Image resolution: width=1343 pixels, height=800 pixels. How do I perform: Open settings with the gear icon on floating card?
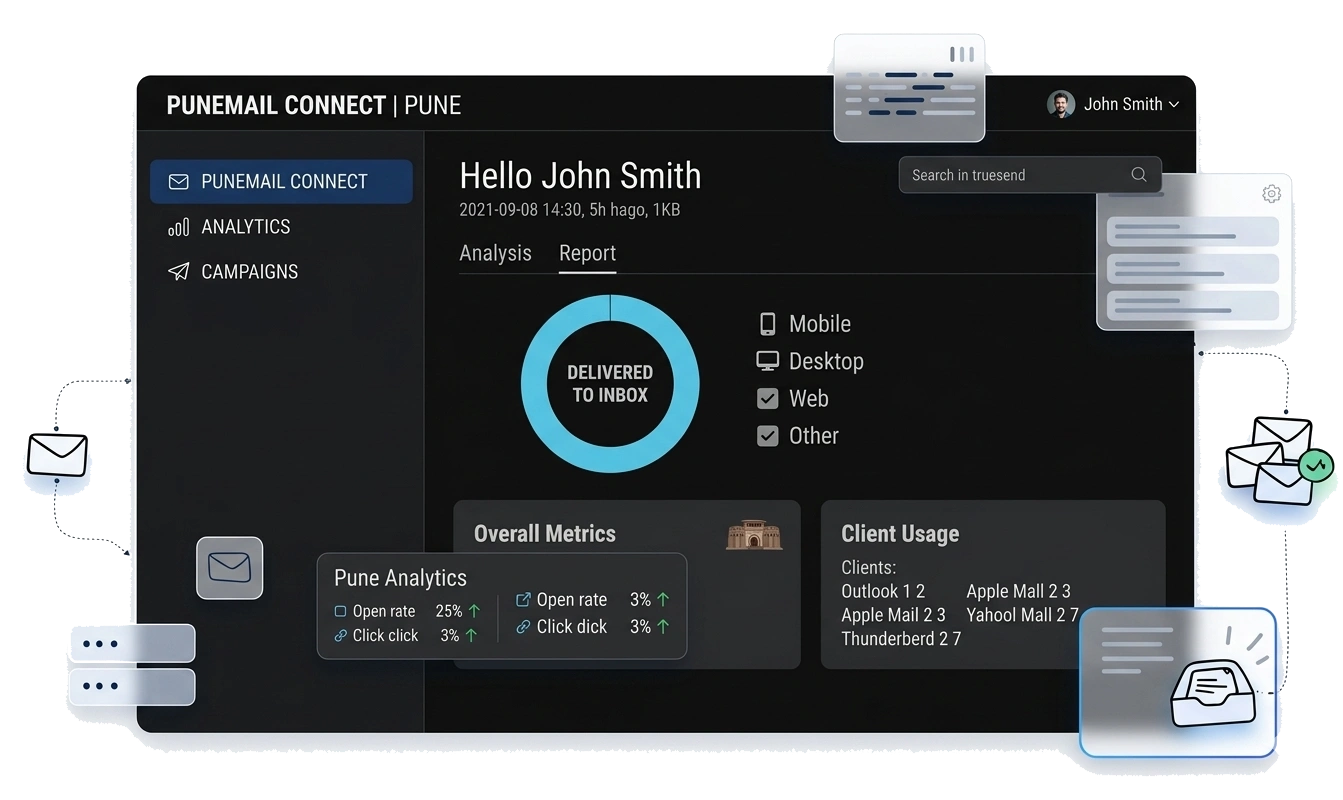coord(1271,194)
